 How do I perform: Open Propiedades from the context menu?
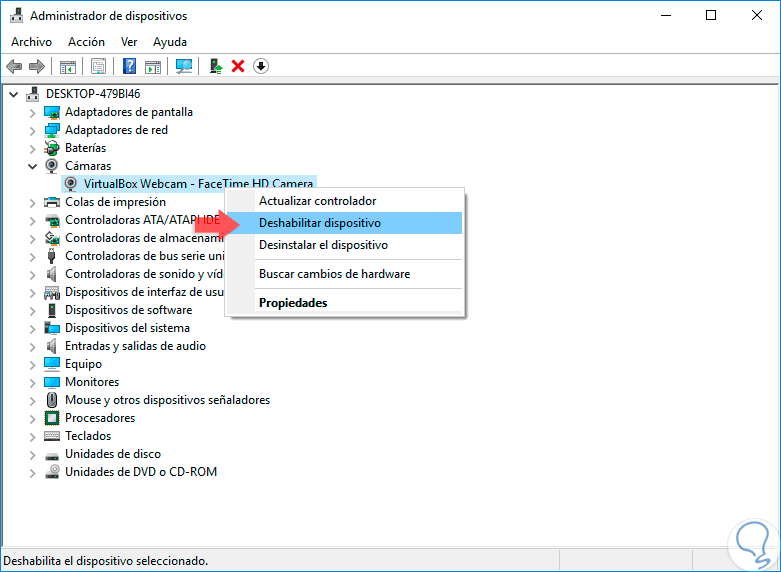point(344,302)
